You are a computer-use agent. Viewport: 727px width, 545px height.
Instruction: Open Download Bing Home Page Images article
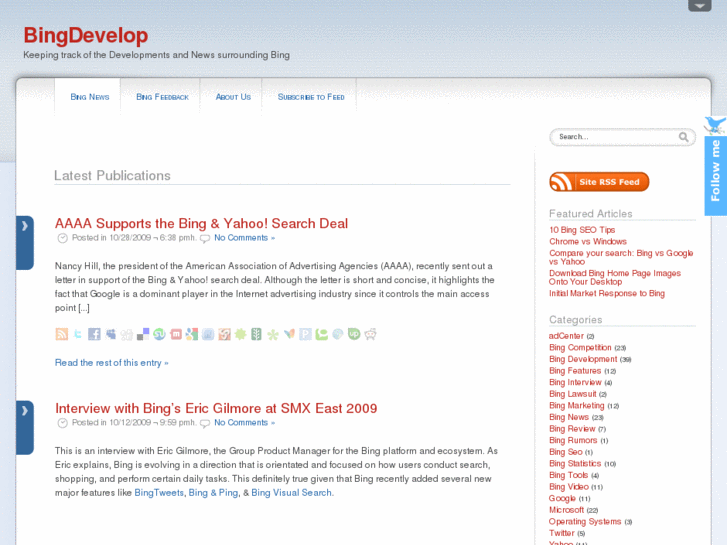pyautogui.click(x=615, y=277)
